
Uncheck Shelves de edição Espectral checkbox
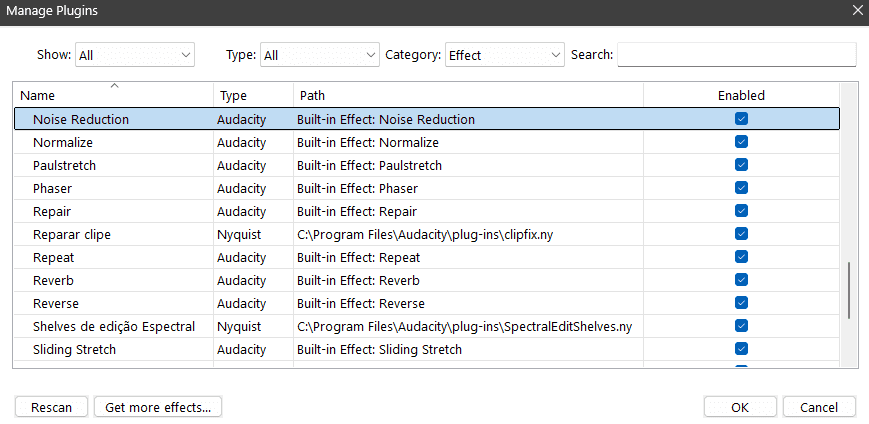pos(741,326)
